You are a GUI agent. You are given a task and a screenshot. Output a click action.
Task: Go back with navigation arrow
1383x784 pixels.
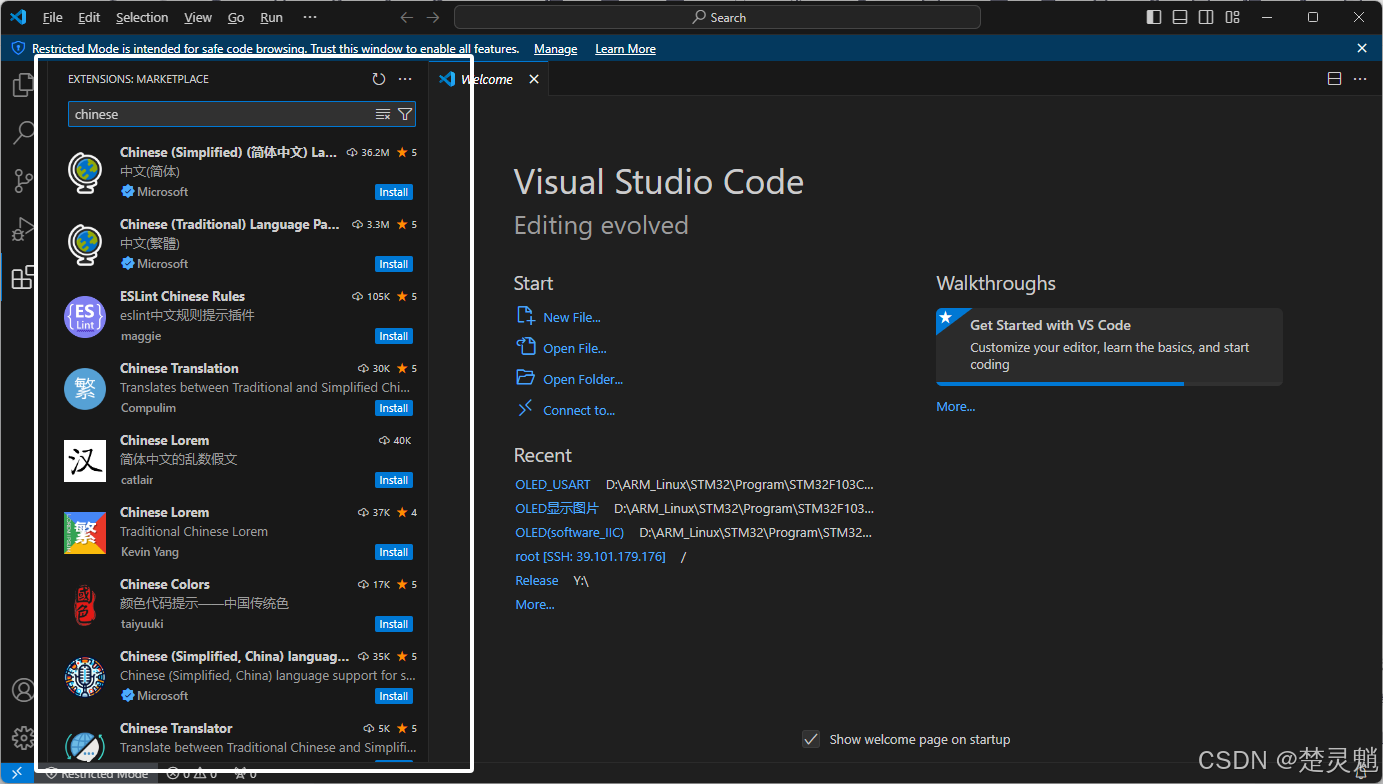[406, 17]
